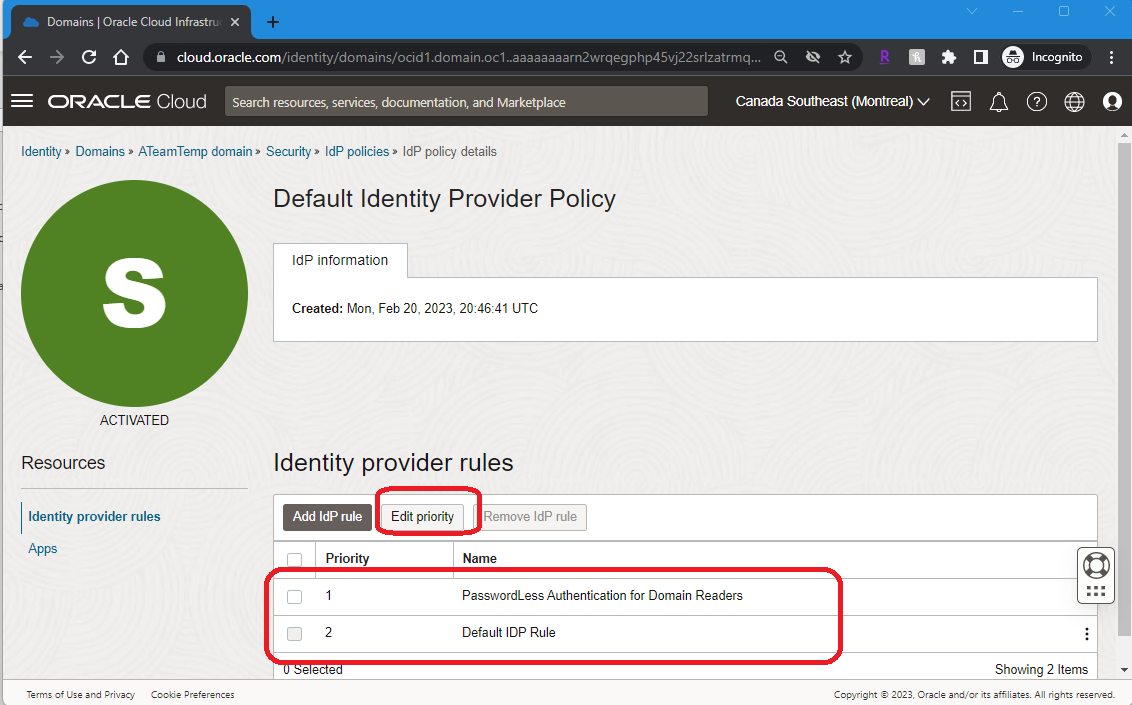
Task: Check the PasswordLess Authentication rule checkbox
Action: [294, 596]
